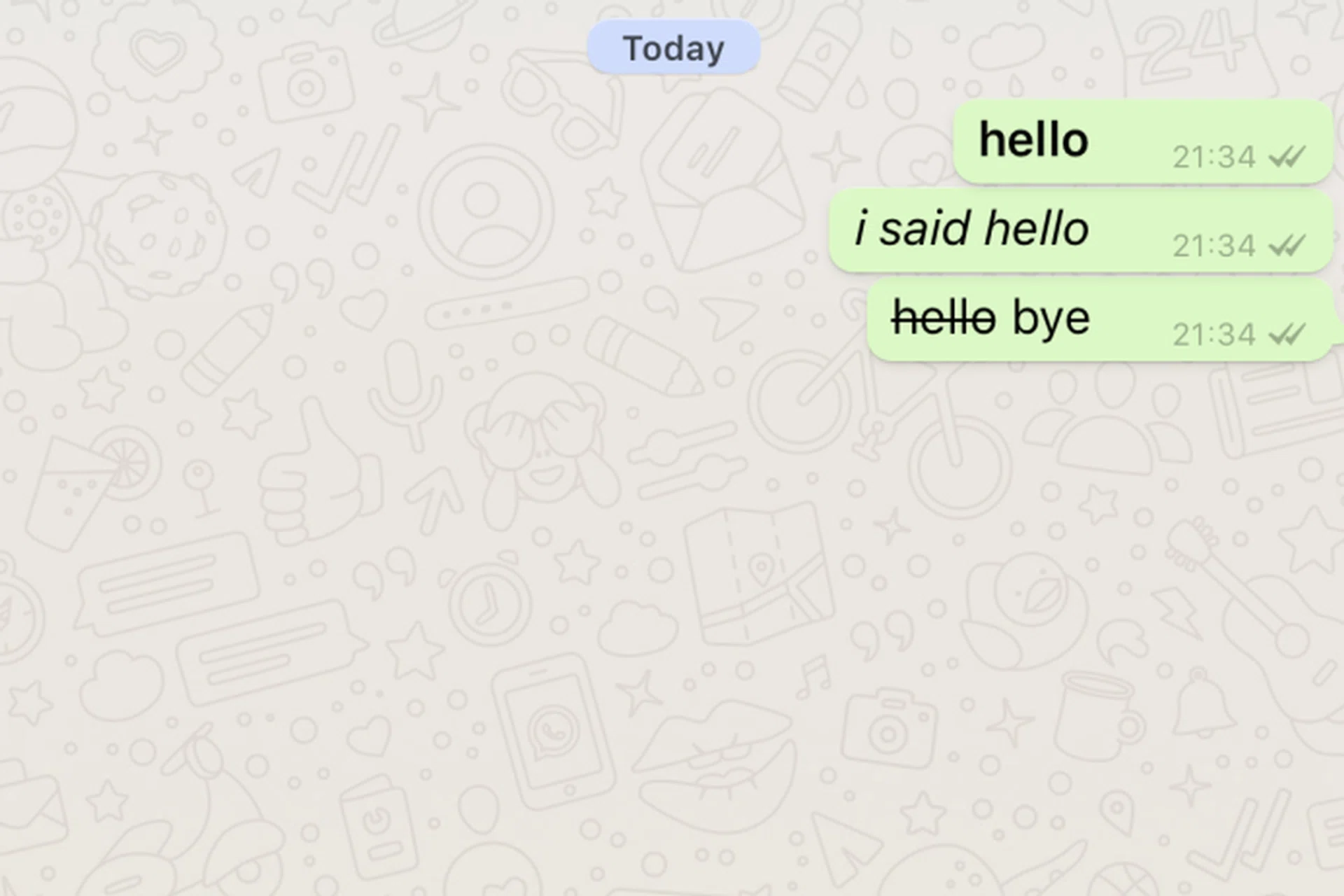Select the italic 'i said hello' message
The height and width of the screenshot is (896, 1344).
(1081, 230)
